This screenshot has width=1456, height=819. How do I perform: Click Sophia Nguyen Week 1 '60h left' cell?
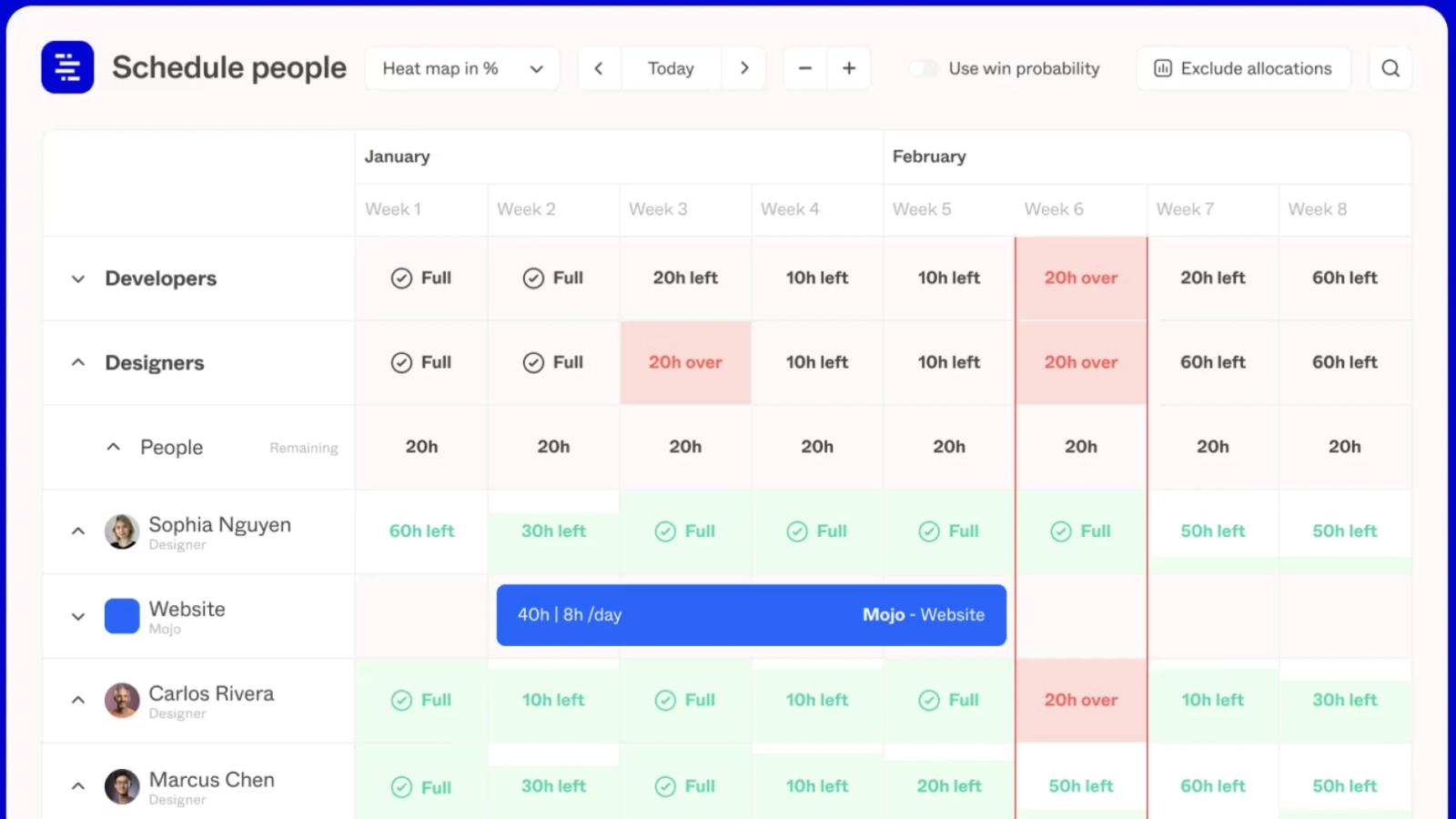pos(421,531)
